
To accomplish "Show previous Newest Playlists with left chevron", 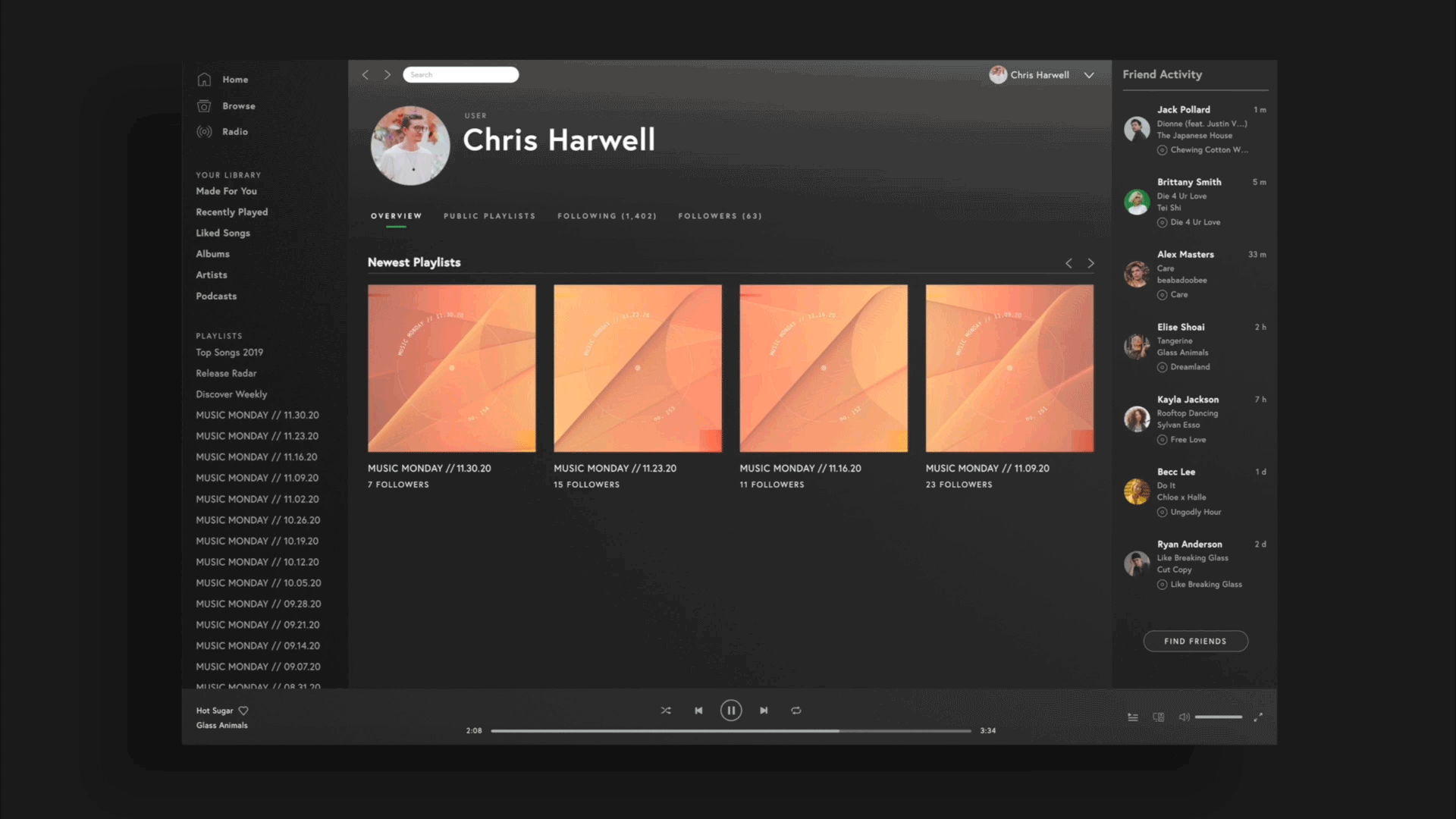I will point(1068,263).
